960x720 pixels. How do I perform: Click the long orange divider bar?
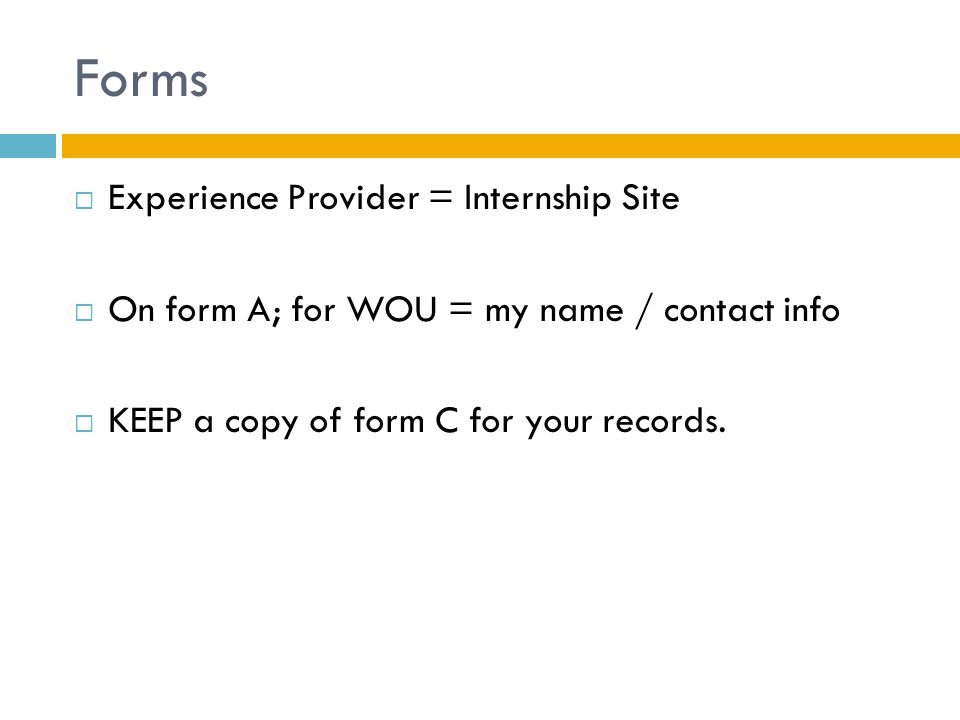[511, 146]
